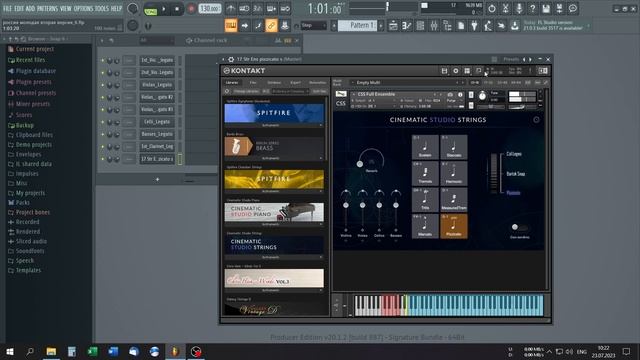
Task: Click the undo history clock icon in top toolbar
Action: point(491,8)
